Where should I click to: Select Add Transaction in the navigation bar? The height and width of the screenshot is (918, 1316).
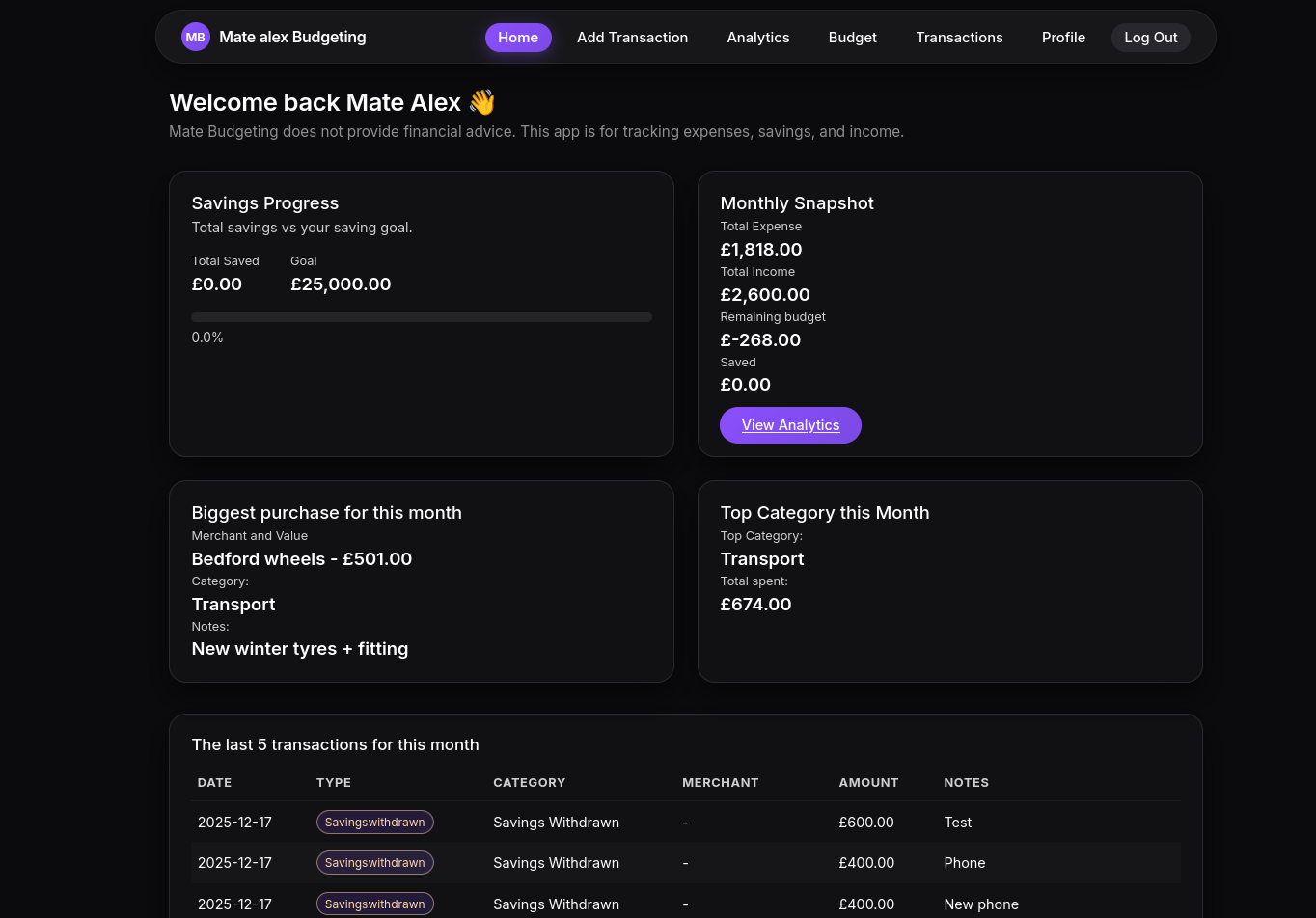(632, 38)
